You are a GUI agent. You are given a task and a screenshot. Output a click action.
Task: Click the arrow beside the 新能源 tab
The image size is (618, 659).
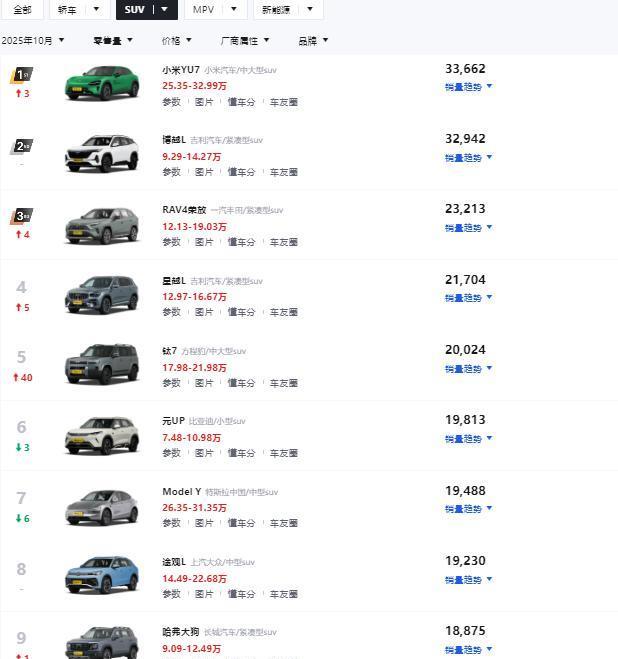309,10
